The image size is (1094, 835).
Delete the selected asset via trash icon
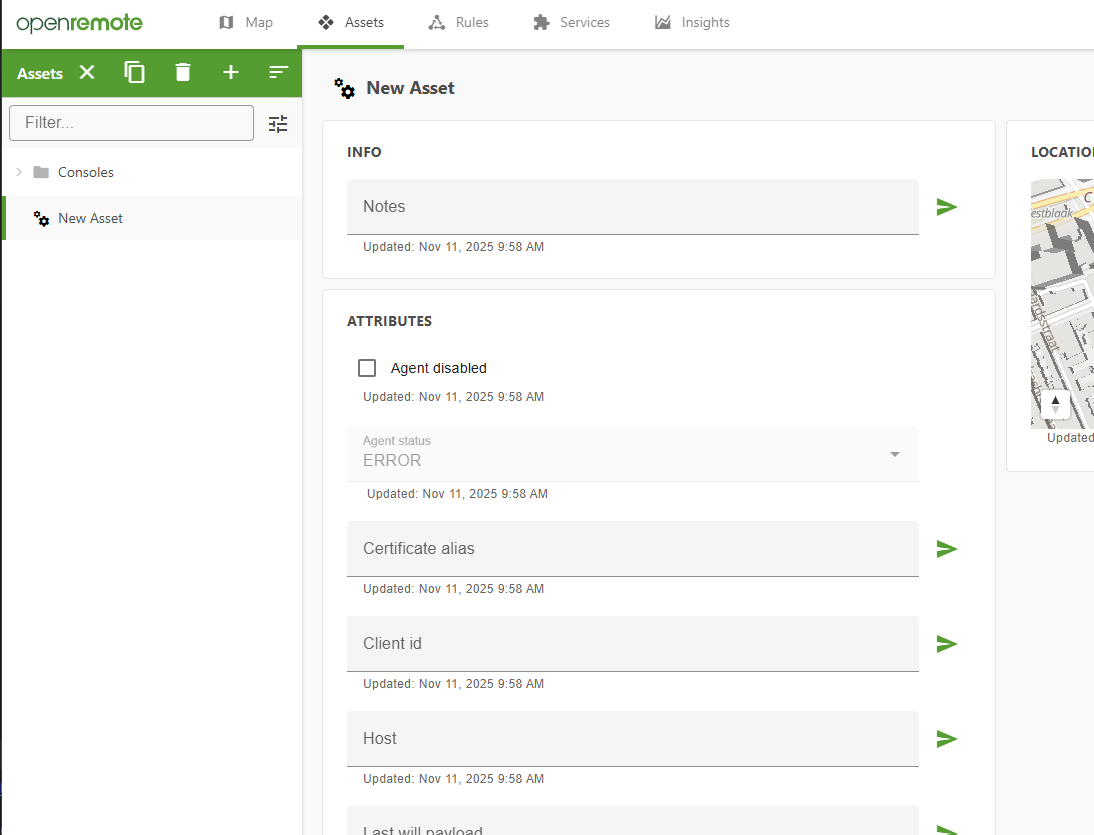(x=182, y=73)
